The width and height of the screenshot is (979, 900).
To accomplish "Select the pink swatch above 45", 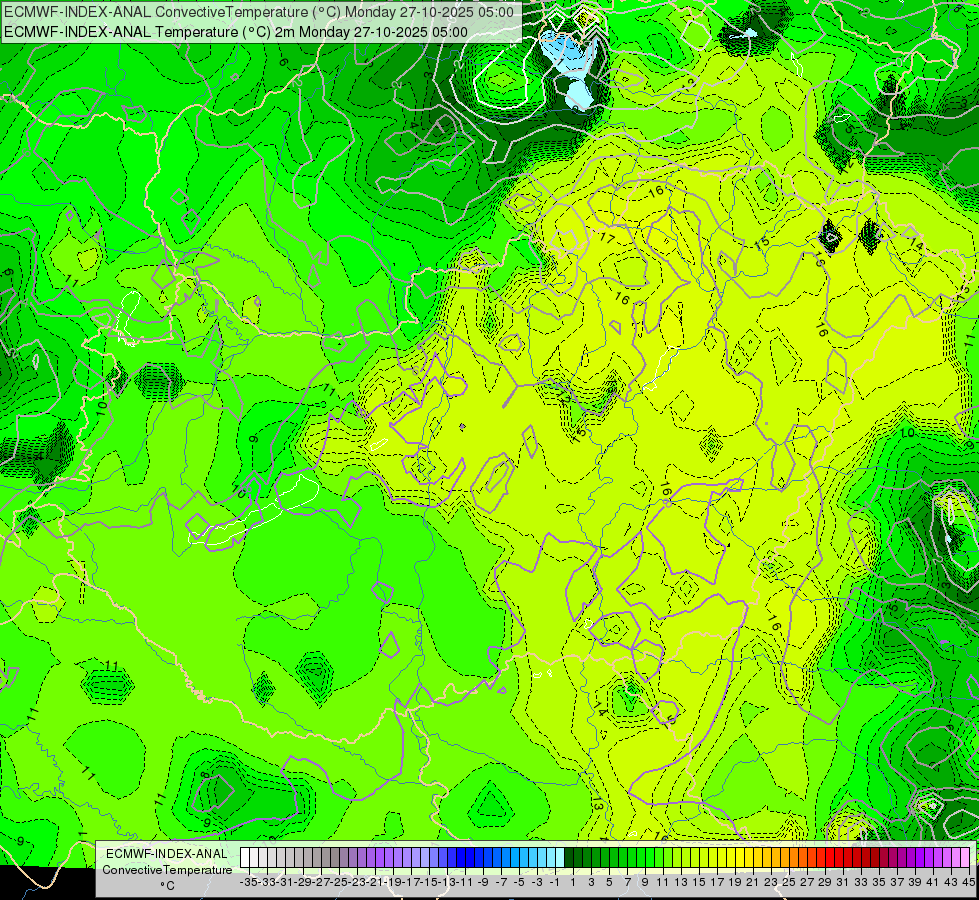I will point(965,857).
